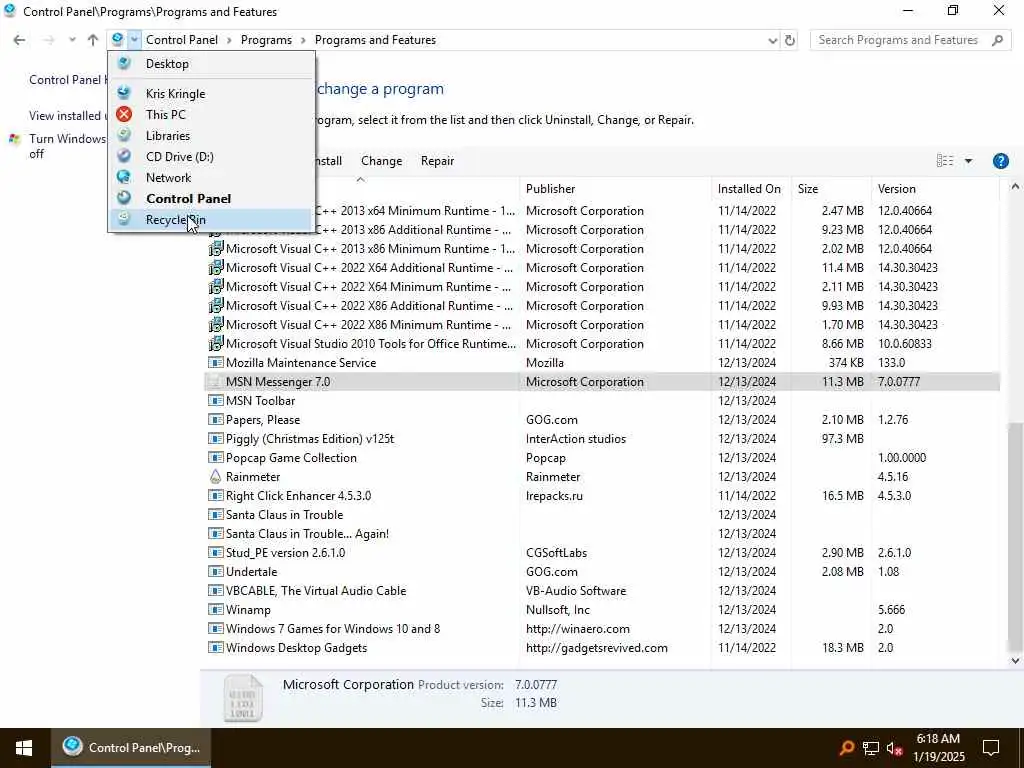Click the red This PC icon

[x=124, y=114]
